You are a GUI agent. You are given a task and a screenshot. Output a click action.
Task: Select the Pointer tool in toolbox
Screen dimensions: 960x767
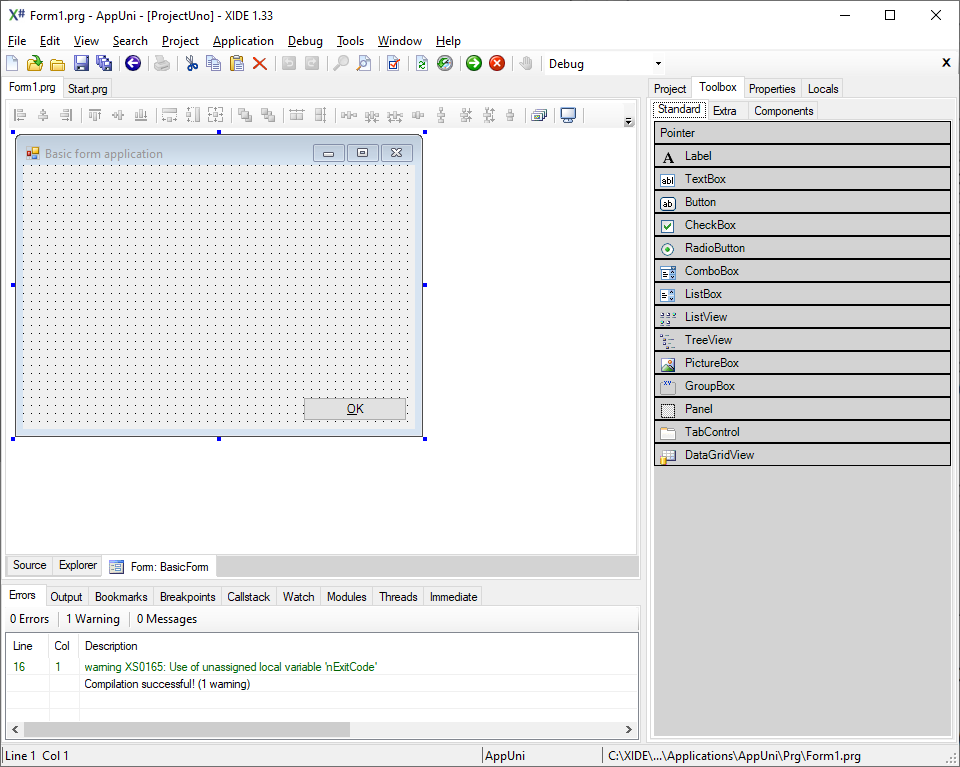[x=802, y=133]
